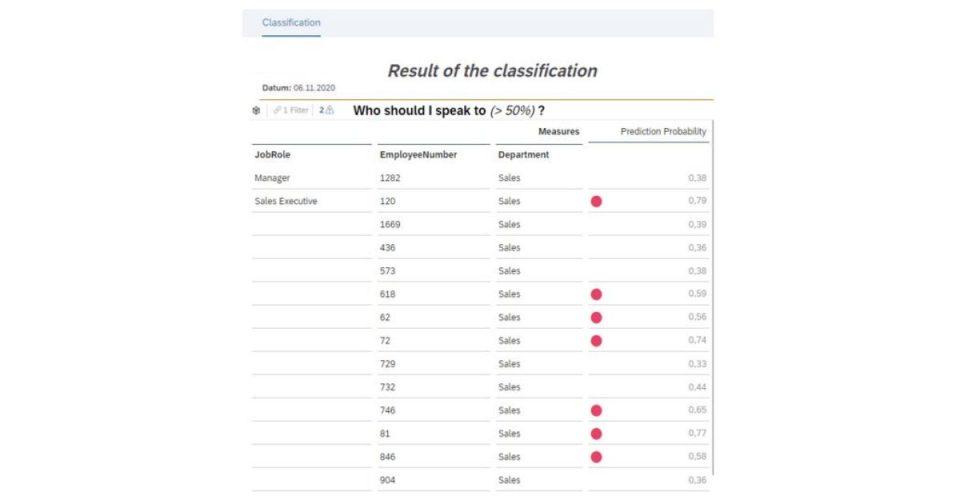Screen dimensions: 960x504
Task: Select employee number 1282 cell
Action: click(x=390, y=178)
